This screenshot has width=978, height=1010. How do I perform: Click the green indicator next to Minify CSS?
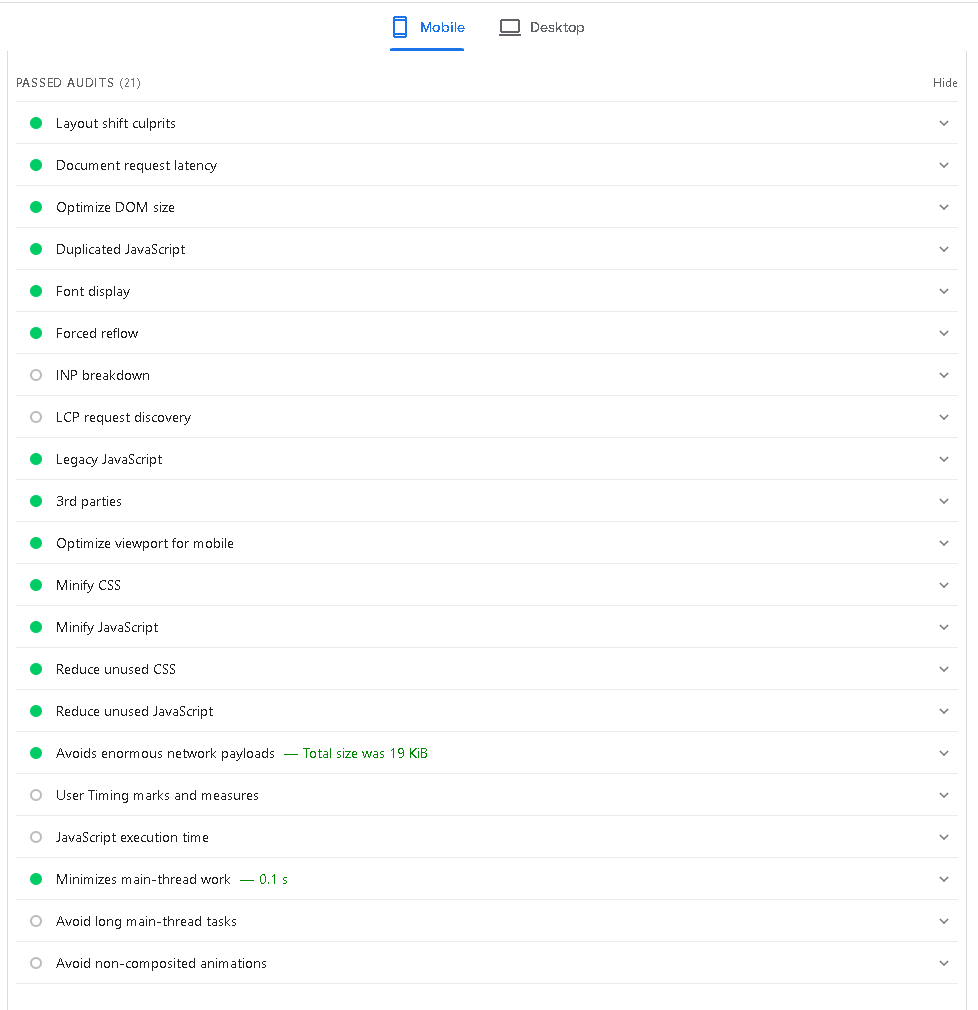(35, 585)
